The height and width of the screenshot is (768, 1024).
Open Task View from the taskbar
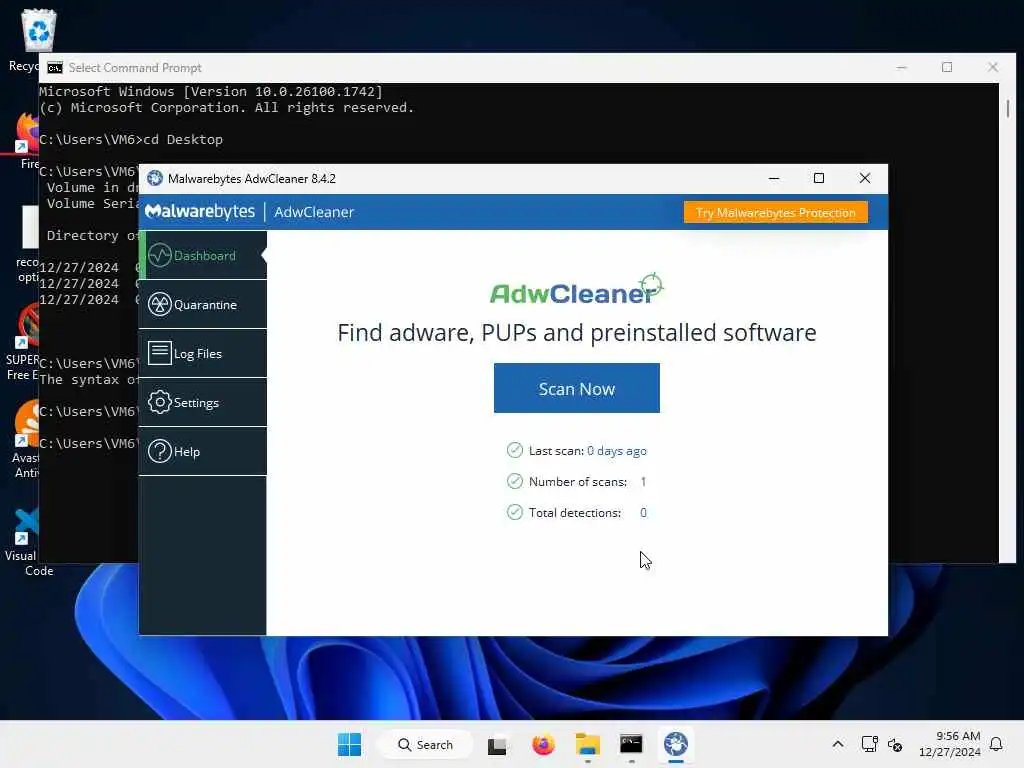click(x=497, y=744)
